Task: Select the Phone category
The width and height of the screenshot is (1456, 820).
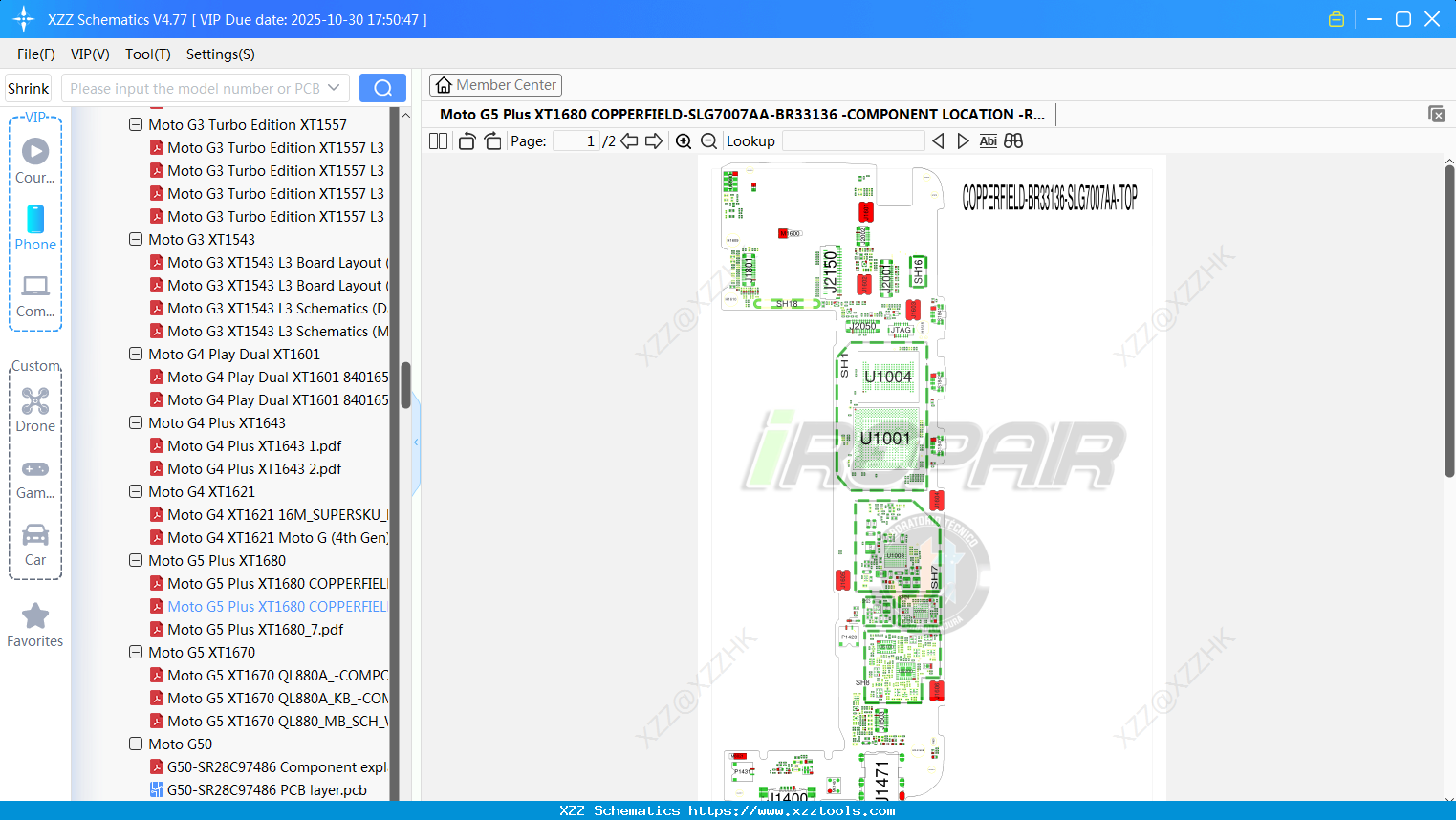Action: pos(35,227)
